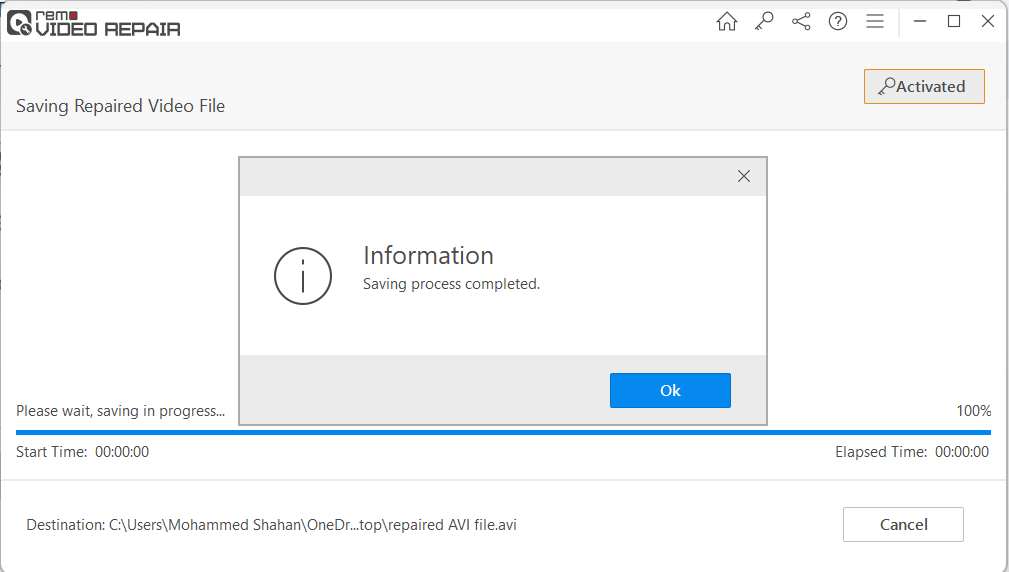Image resolution: width=1009 pixels, height=572 pixels.
Task: Click the Remo Video Repair logo
Action: click(94, 22)
